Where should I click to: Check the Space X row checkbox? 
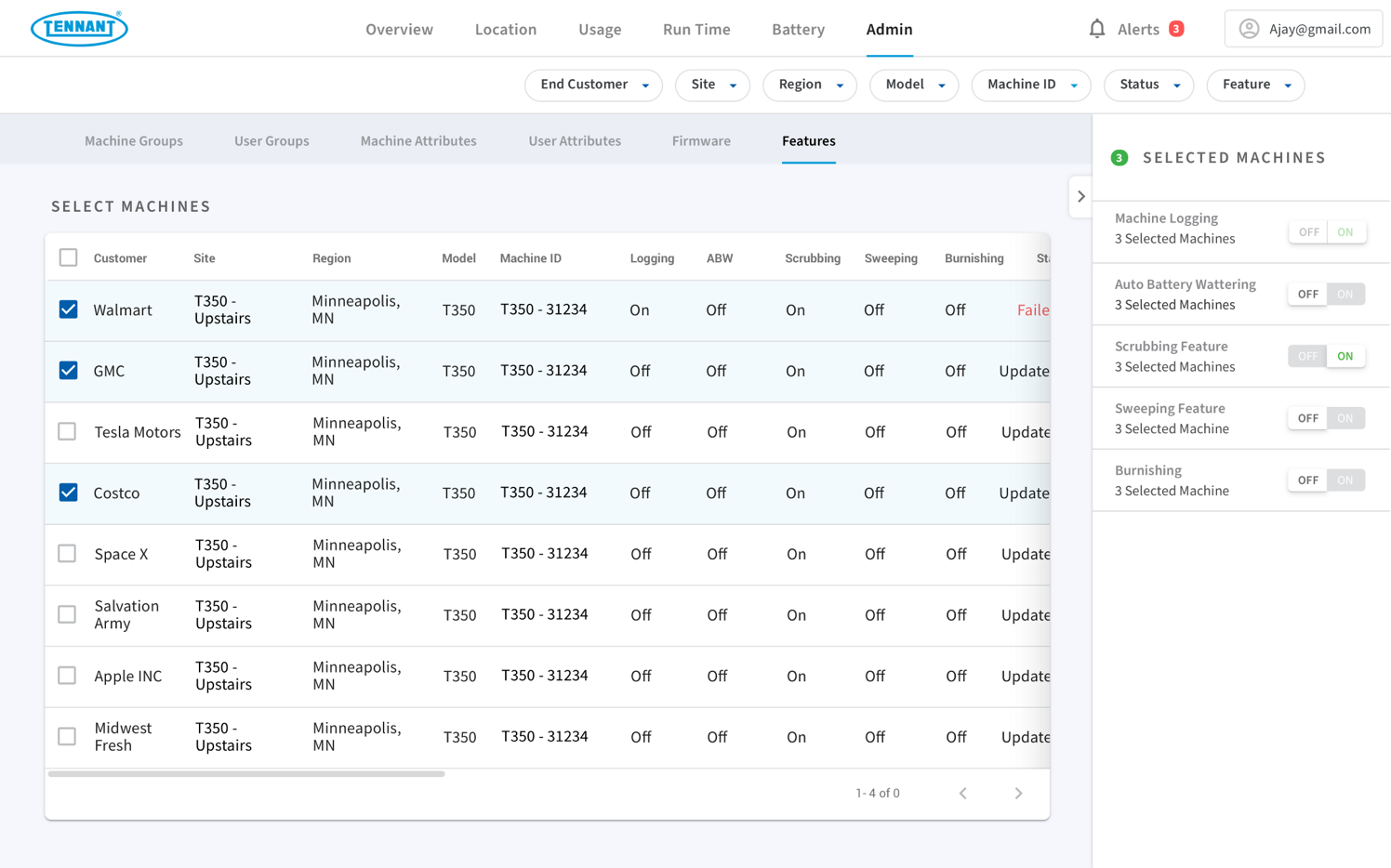pyautogui.click(x=67, y=554)
